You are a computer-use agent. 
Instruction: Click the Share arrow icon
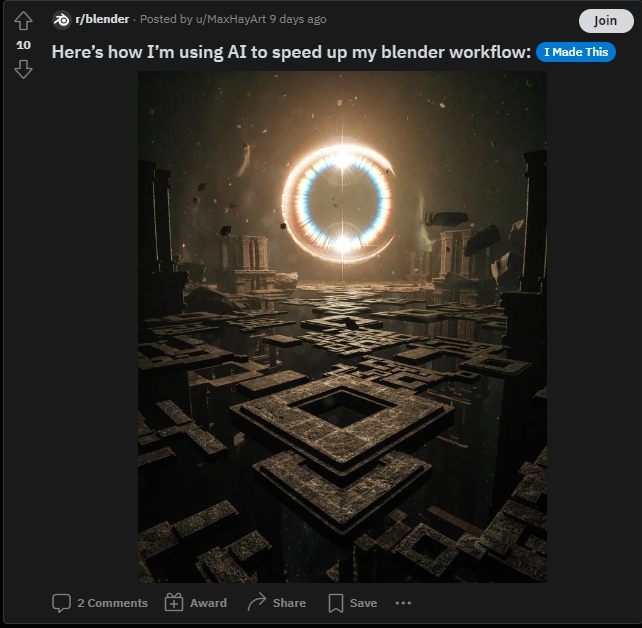tap(257, 603)
